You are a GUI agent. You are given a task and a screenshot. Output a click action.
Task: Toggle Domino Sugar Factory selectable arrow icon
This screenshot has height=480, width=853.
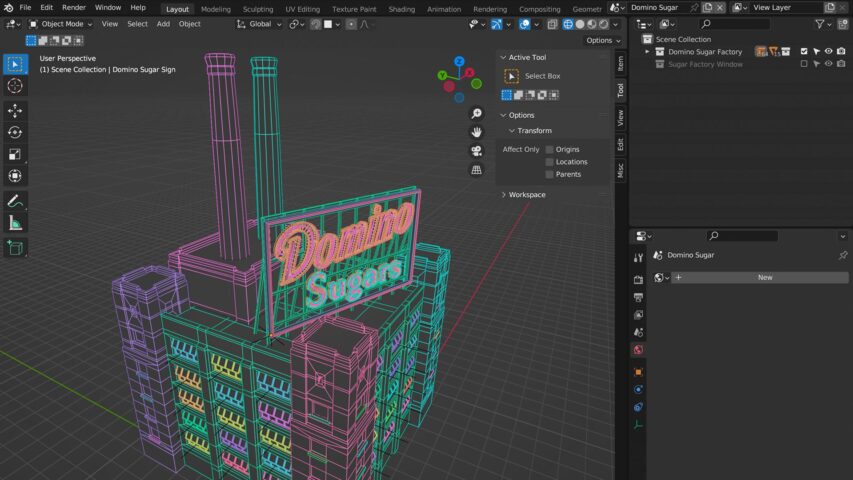(817, 51)
